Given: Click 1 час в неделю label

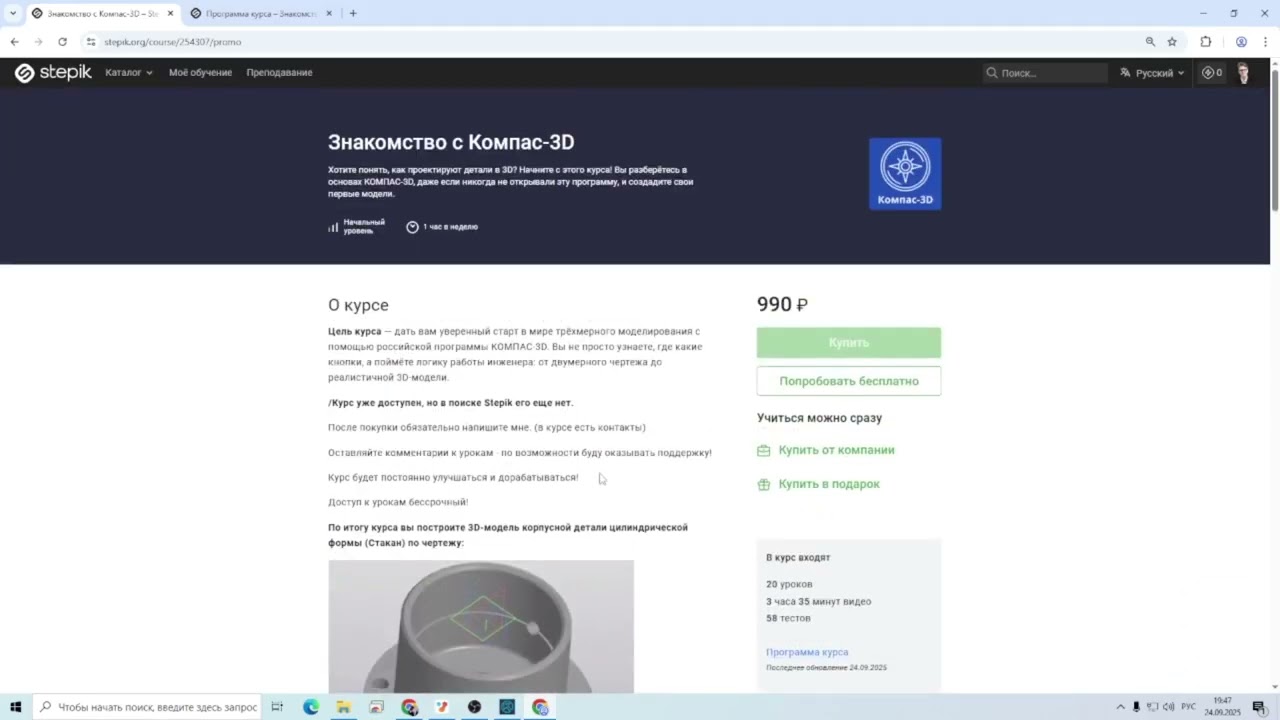Looking at the screenshot, I should point(450,227).
